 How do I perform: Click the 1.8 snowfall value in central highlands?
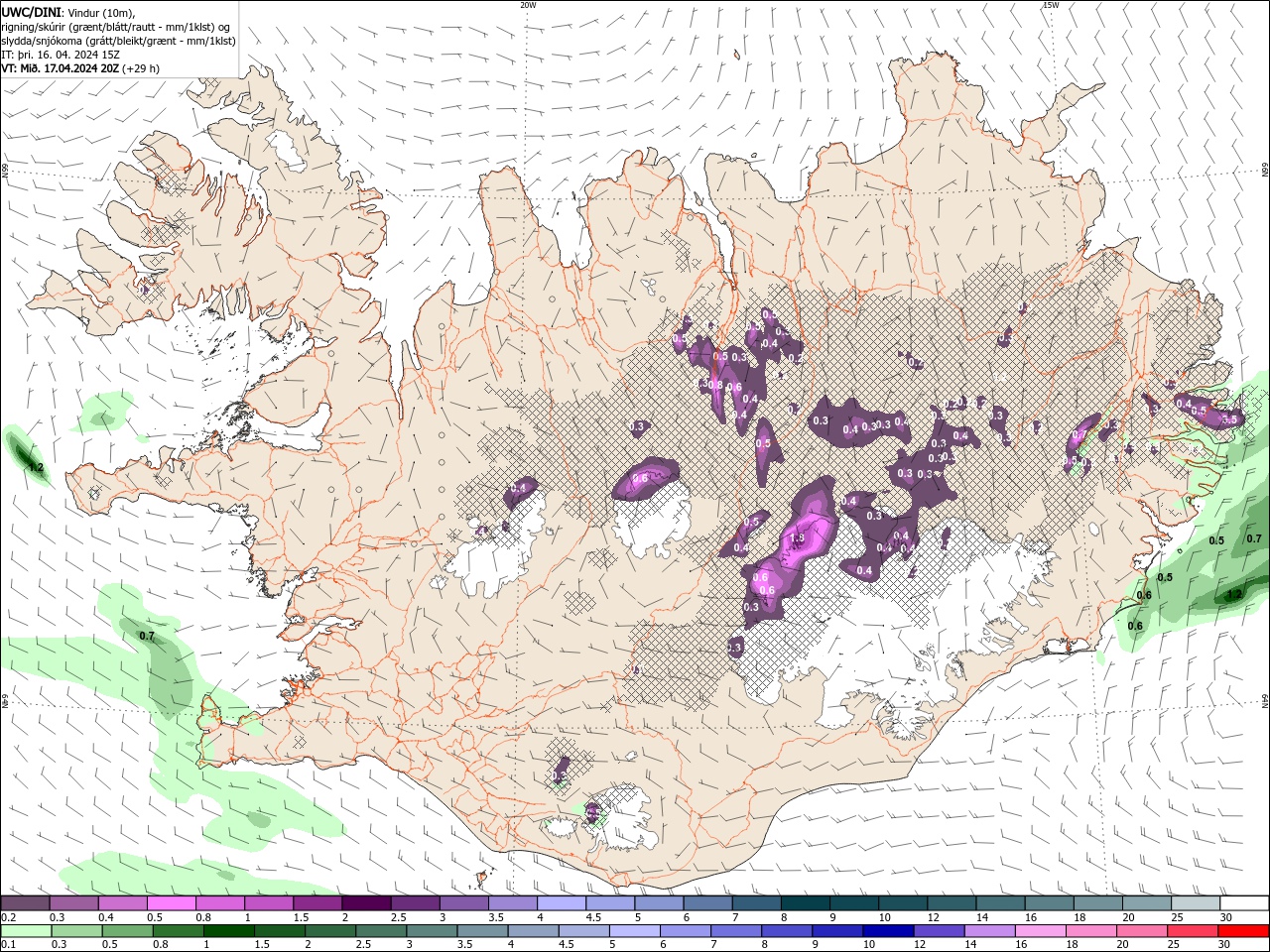(796, 538)
